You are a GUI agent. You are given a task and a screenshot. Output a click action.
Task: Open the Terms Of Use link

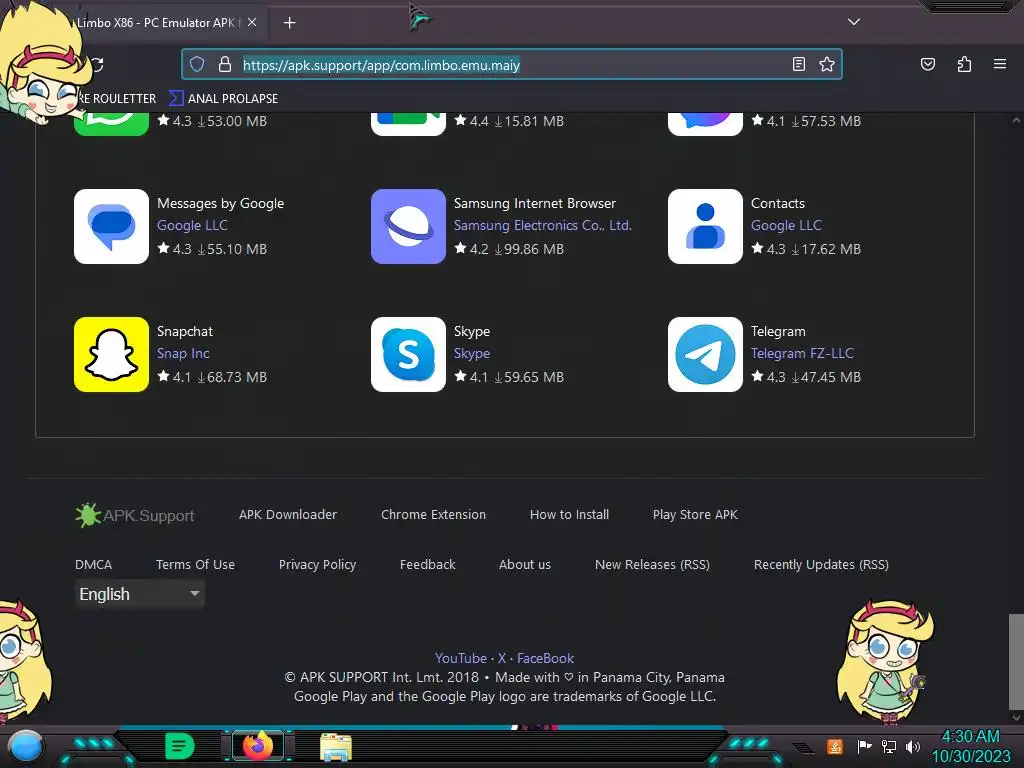195,564
